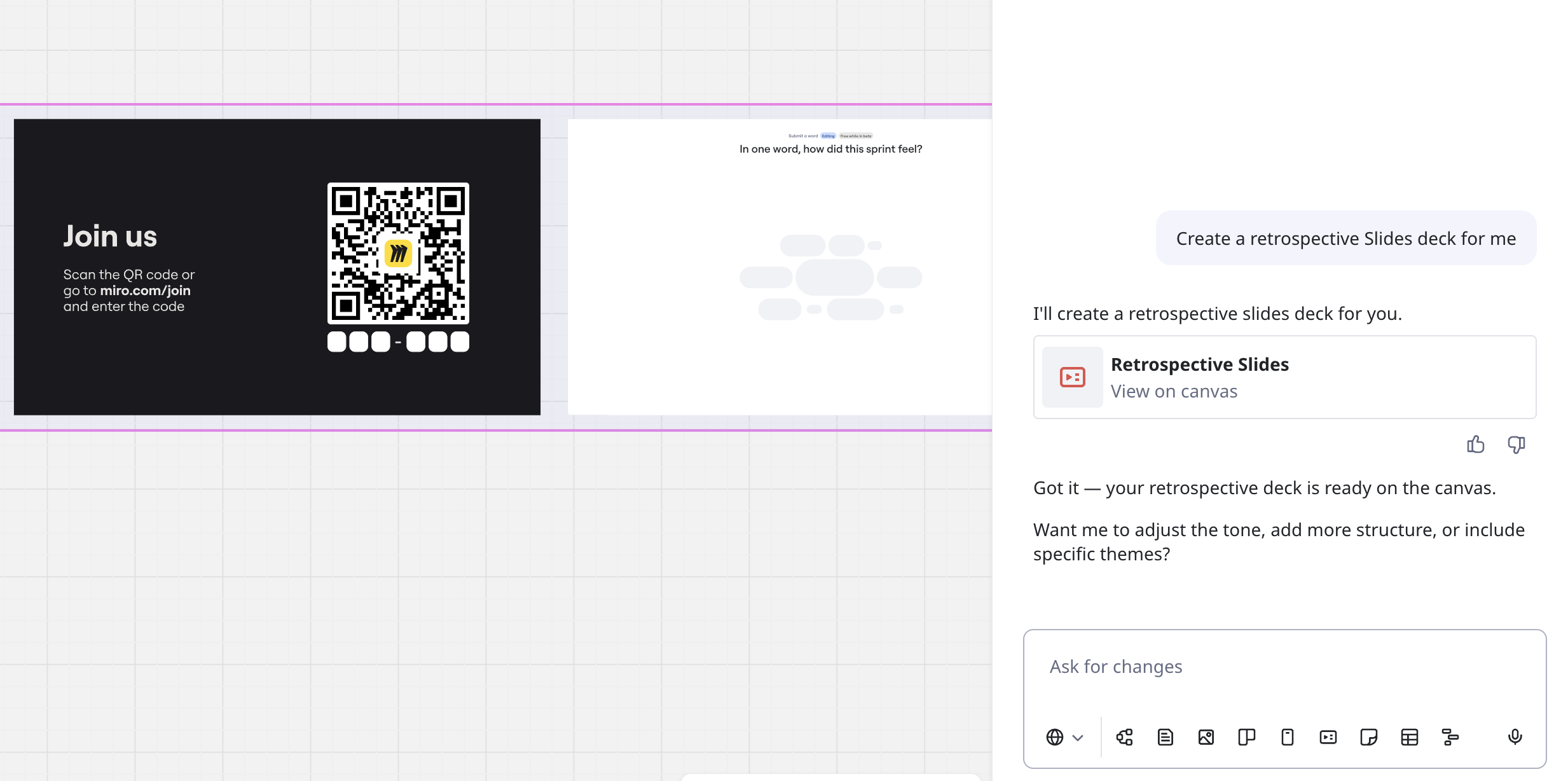Image resolution: width=1568 pixels, height=781 pixels.
Task: Type in the Ask for changes field
Action: (1284, 667)
